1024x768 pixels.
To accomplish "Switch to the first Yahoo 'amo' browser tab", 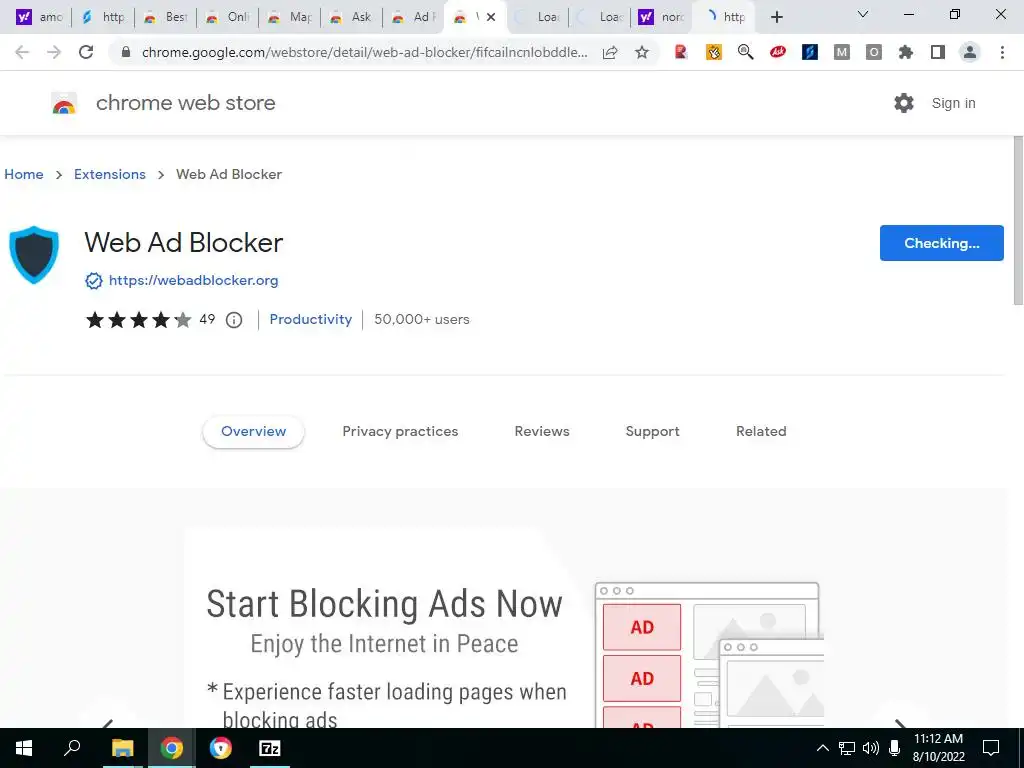I will pyautogui.click(x=39, y=17).
